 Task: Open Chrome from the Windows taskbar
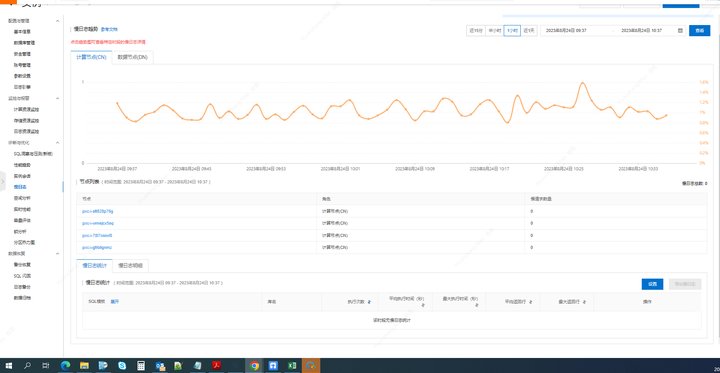pyautogui.click(x=254, y=366)
